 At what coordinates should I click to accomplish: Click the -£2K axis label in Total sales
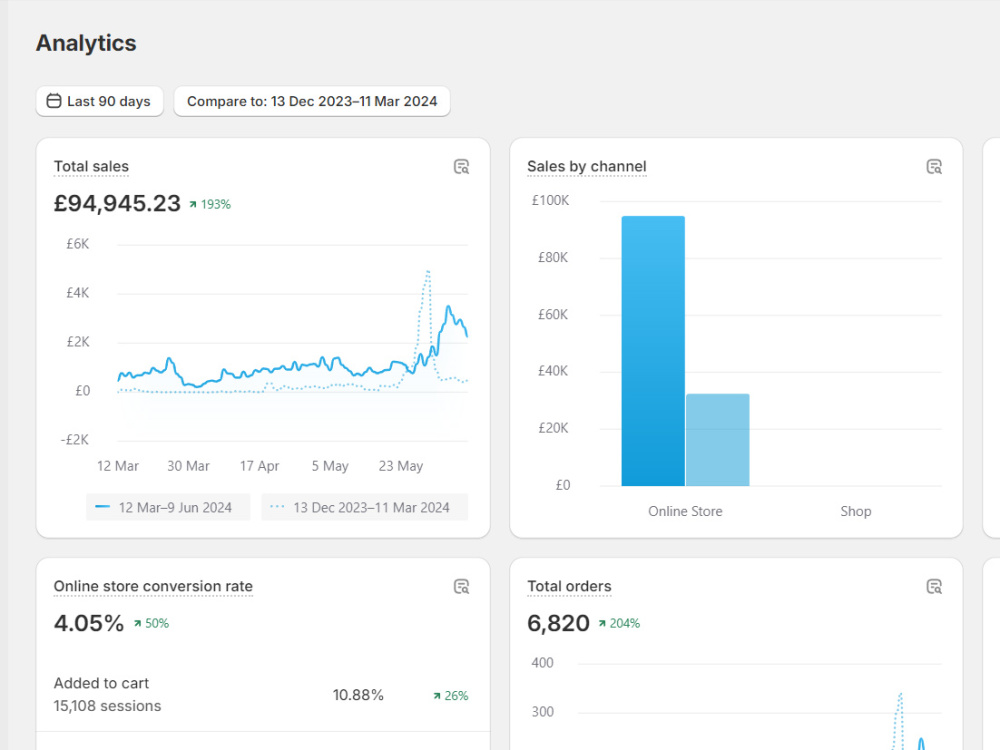(x=75, y=440)
